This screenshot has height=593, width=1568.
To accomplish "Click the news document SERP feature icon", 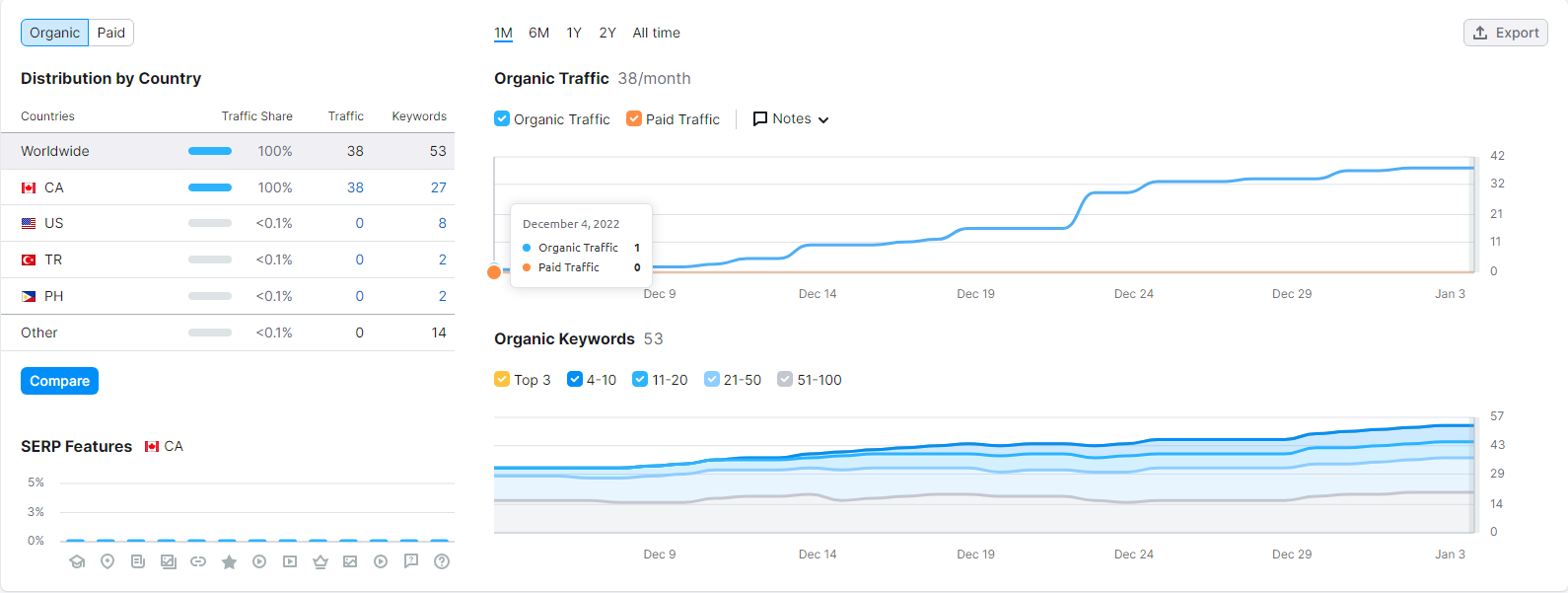I will click(x=138, y=561).
